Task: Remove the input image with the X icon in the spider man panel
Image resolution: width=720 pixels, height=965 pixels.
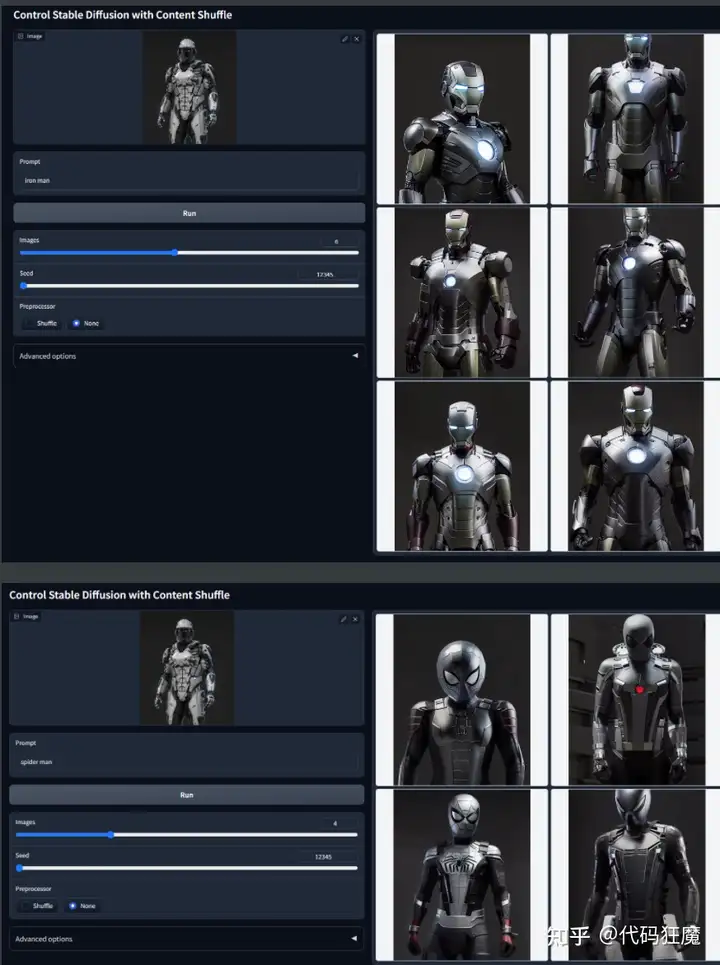Action: (355, 619)
